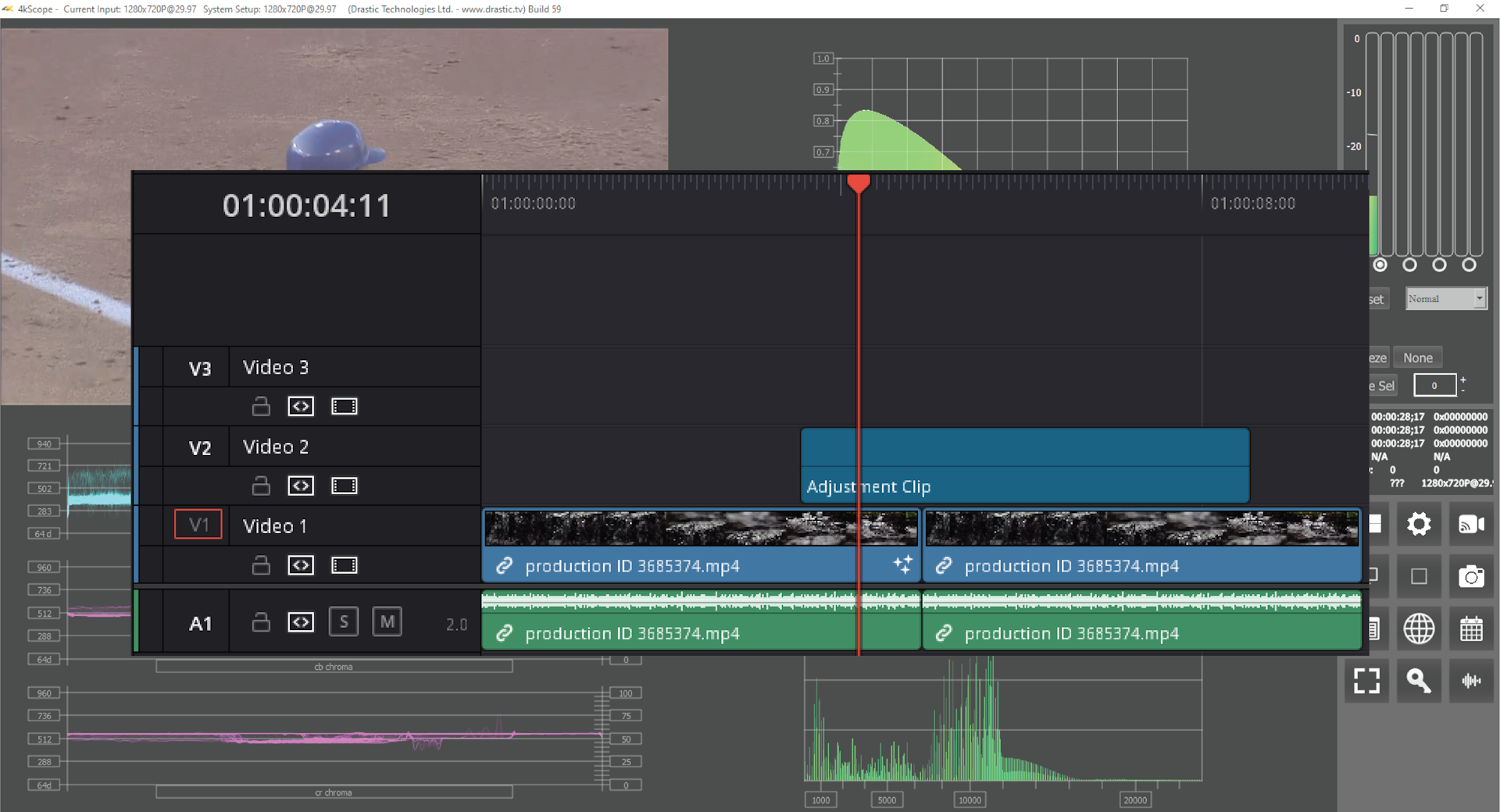The height and width of the screenshot is (812, 1500).
Task: Click the V1 destination track selector
Action: 198,525
